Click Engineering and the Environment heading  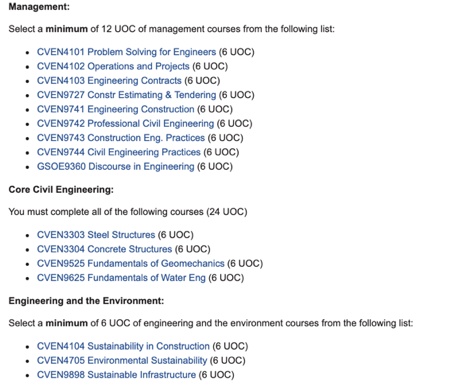86,301
